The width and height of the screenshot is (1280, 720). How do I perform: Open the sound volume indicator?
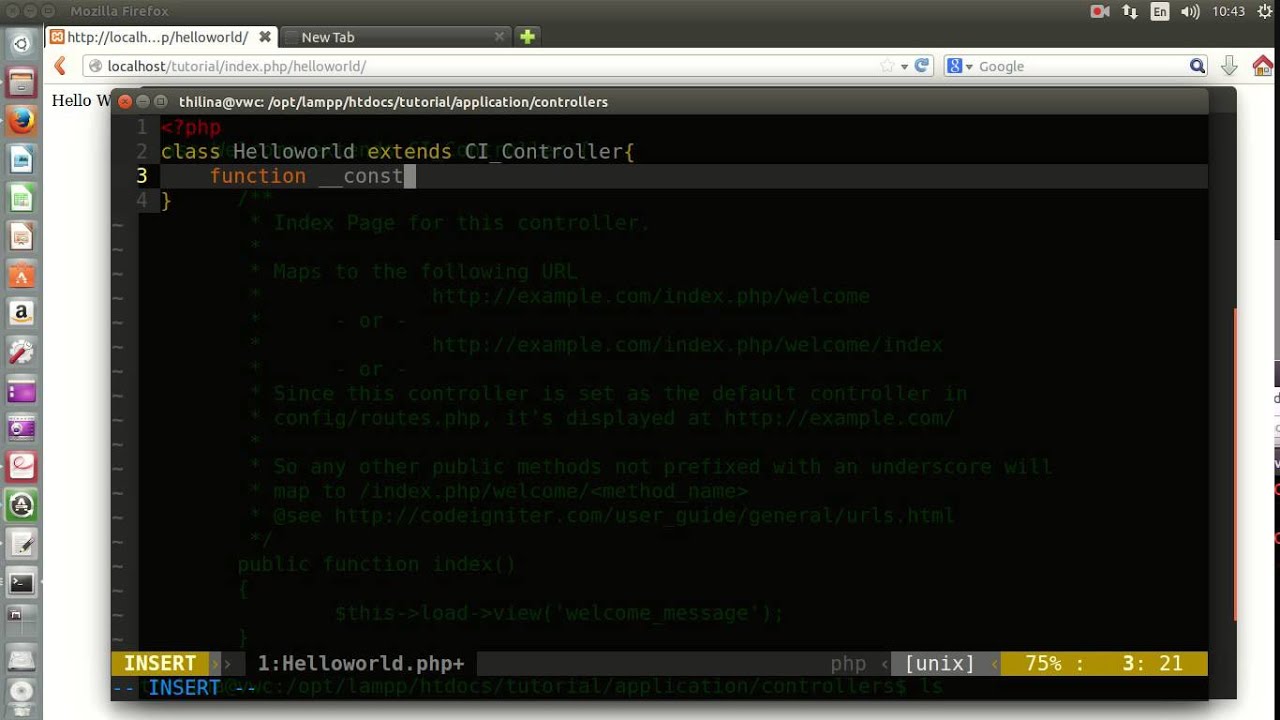tap(1189, 11)
